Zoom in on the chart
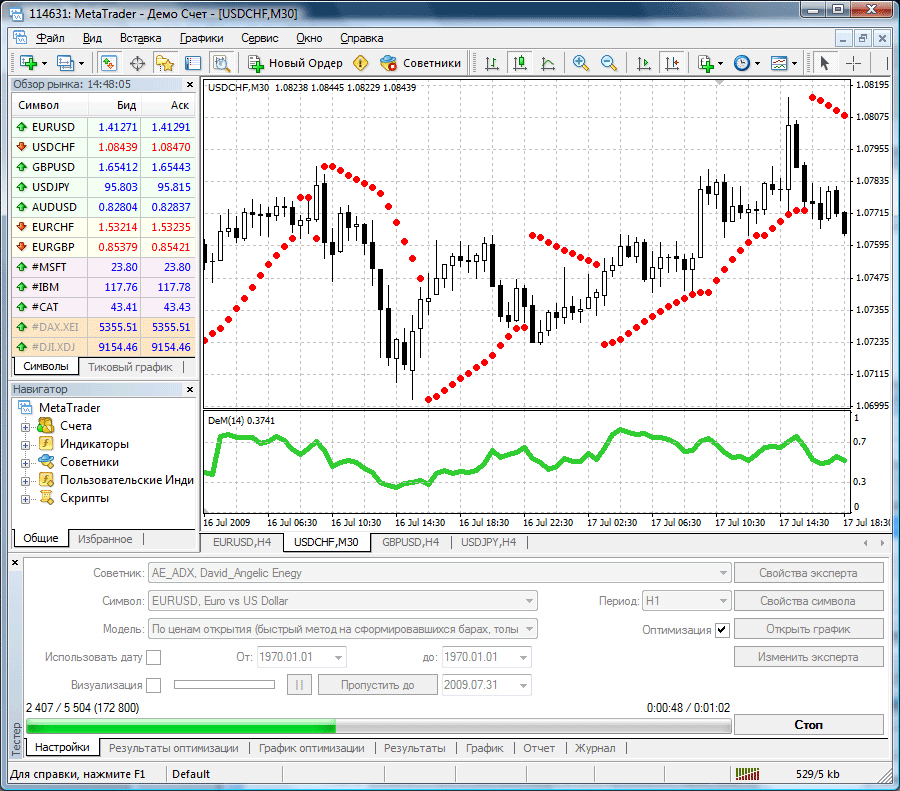900x791 pixels. (x=580, y=63)
